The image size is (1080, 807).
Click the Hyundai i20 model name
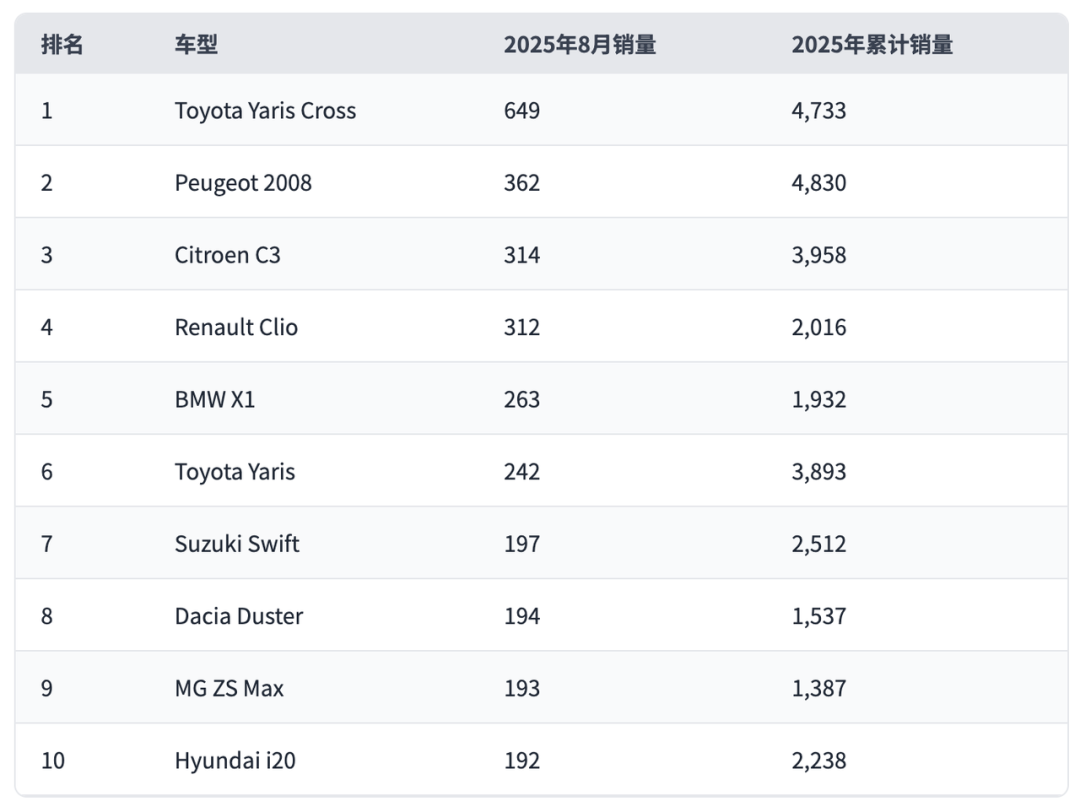[235, 761]
